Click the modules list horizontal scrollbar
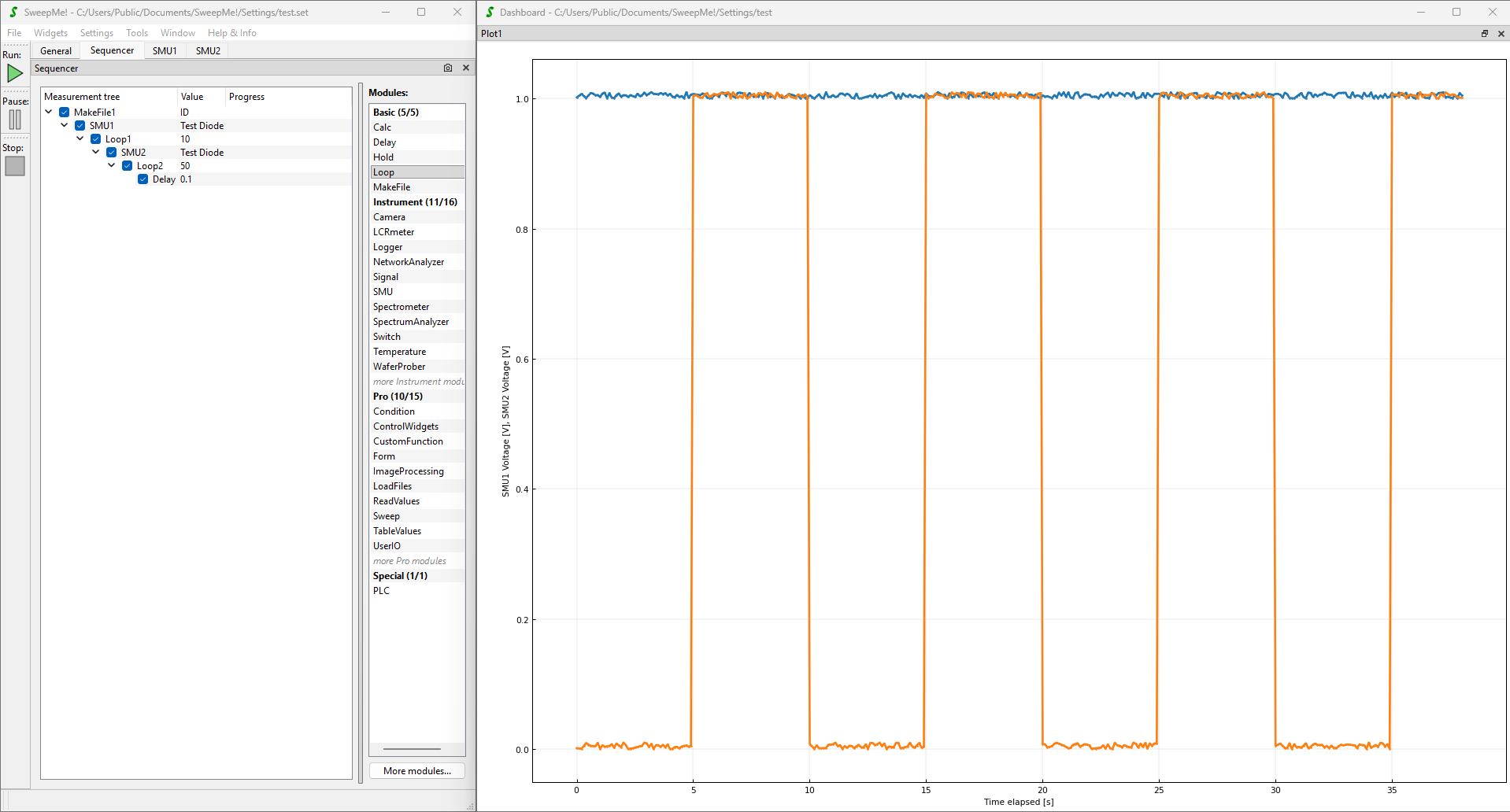The width and height of the screenshot is (1510, 812). click(x=412, y=749)
